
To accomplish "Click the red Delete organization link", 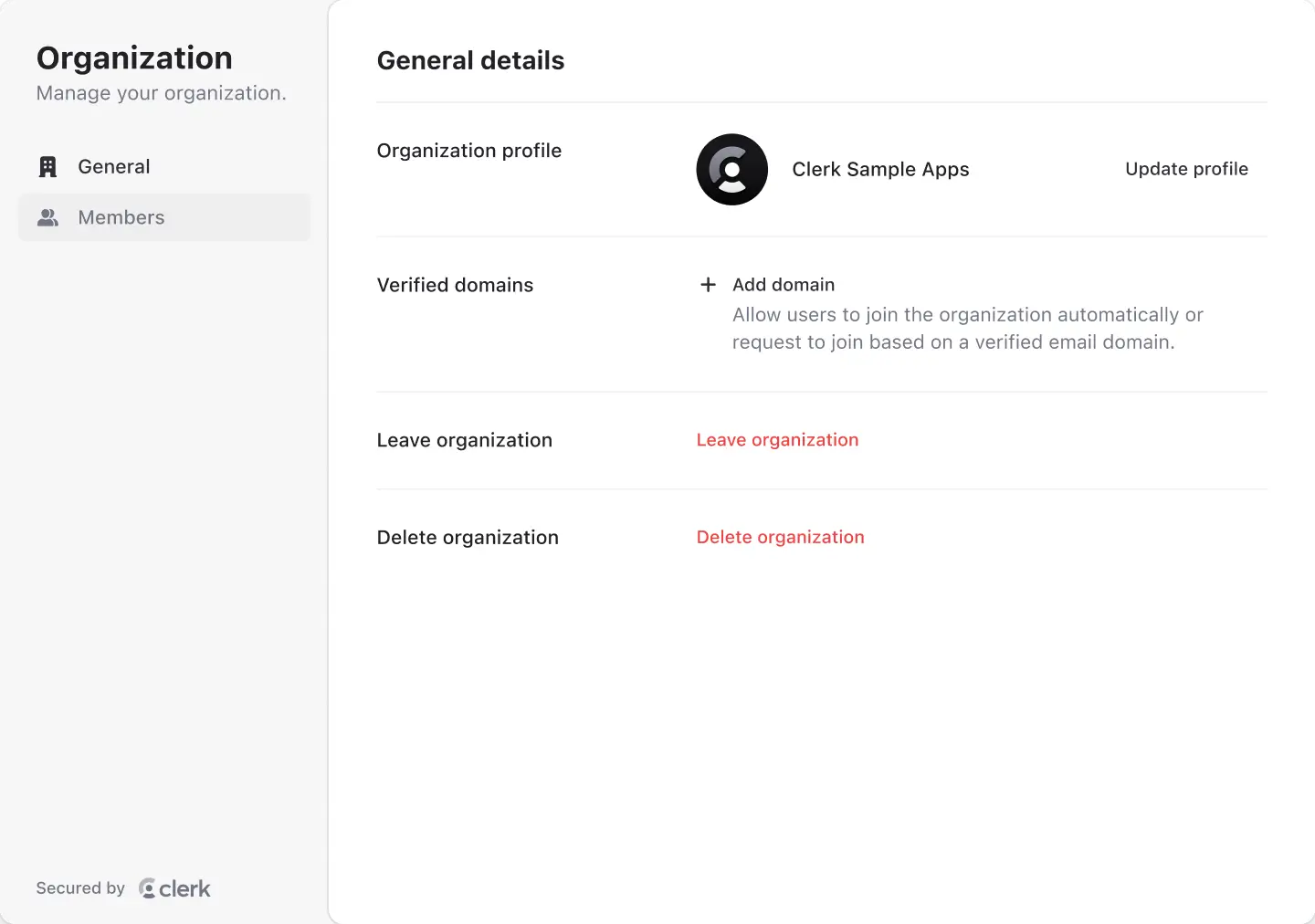I will point(780,537).
